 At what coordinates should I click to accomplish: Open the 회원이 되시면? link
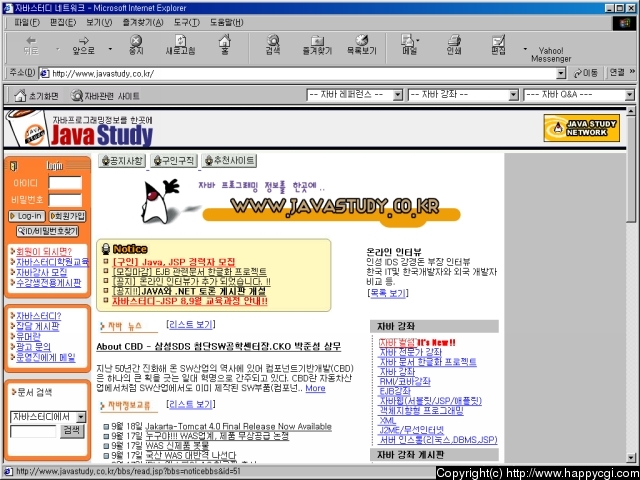[x=44, y=252]
